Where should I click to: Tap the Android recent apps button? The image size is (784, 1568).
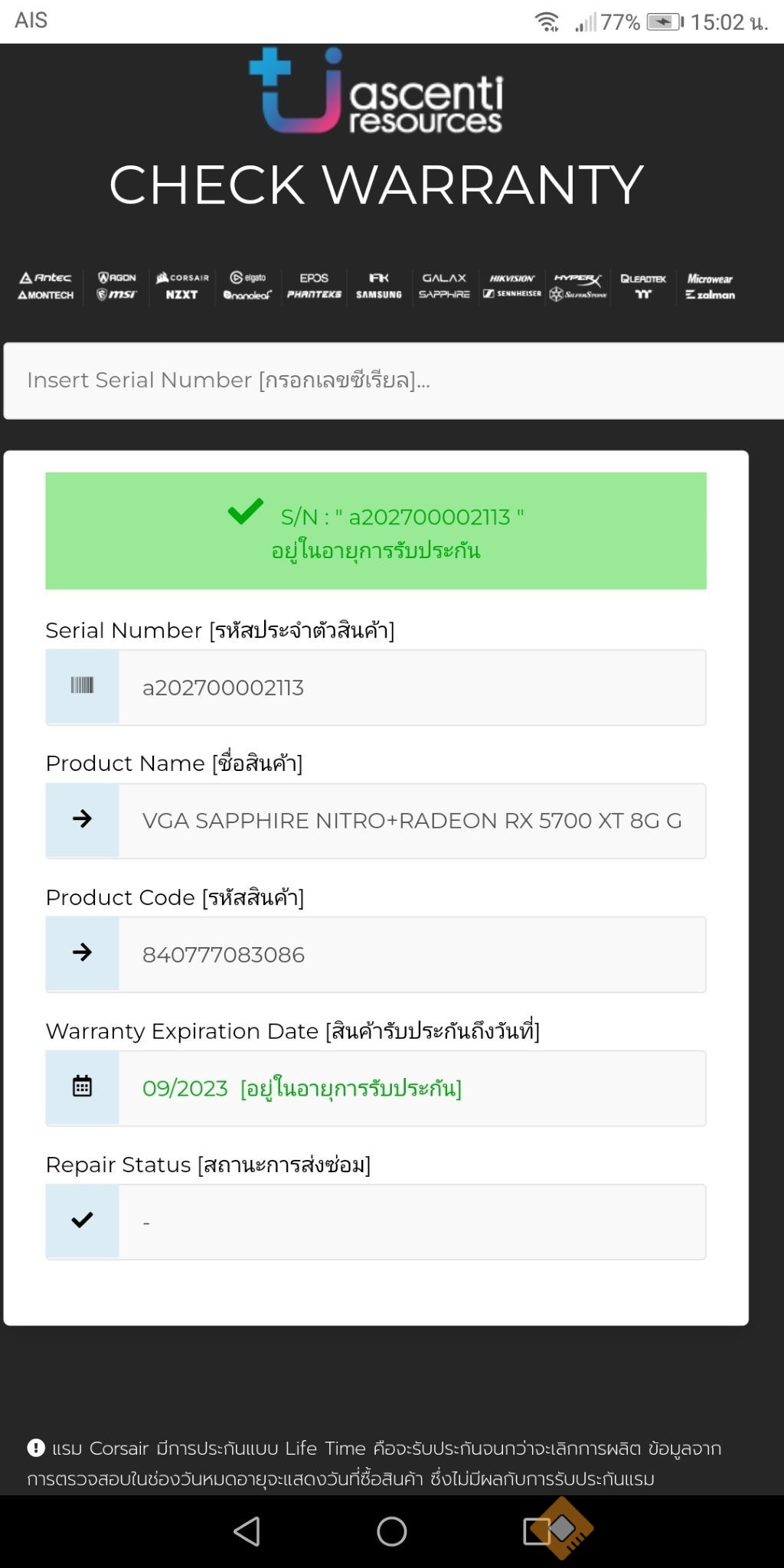pyautogui.click(x=537, y=1531)
